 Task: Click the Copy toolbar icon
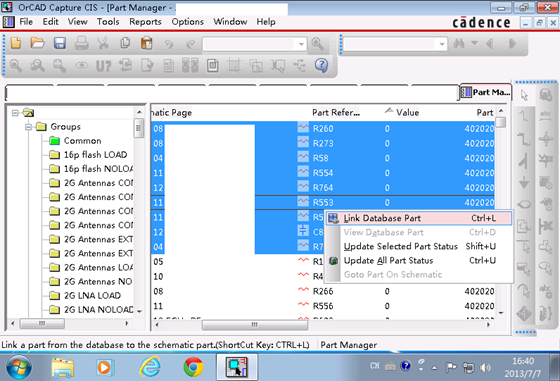pos(125,43)
